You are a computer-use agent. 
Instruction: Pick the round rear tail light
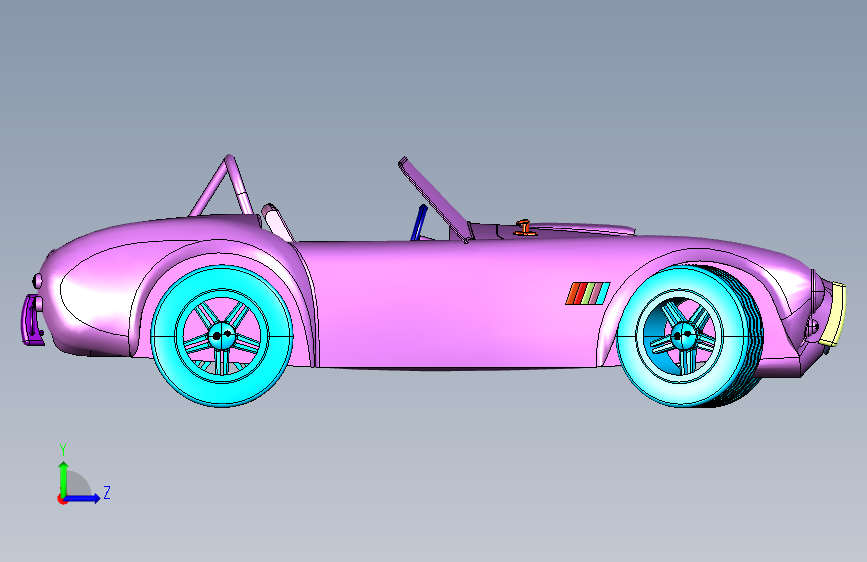[x=37, y=281]
